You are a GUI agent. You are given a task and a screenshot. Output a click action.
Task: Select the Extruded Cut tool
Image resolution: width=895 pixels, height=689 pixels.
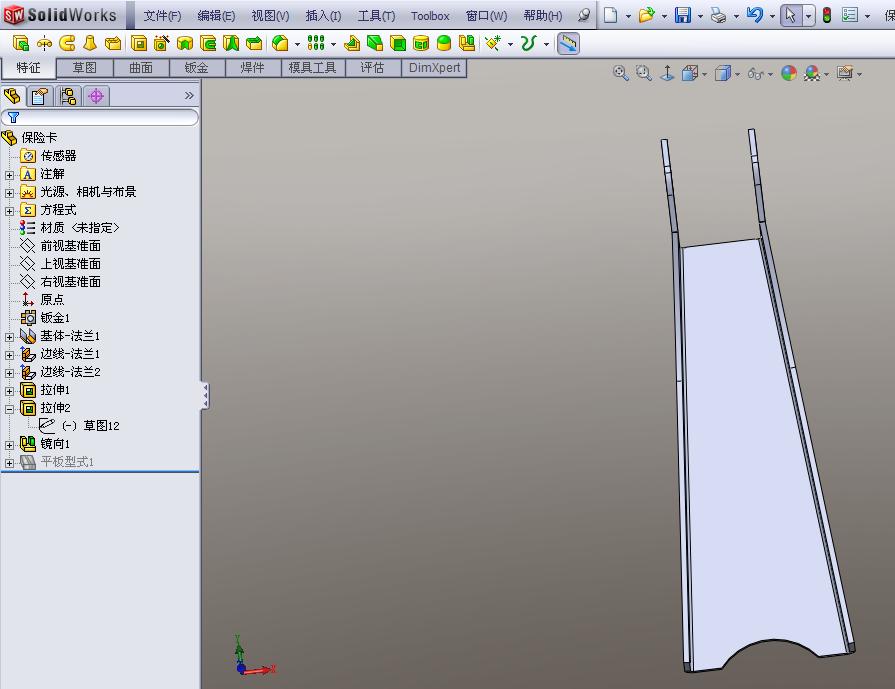pos(139,43)
